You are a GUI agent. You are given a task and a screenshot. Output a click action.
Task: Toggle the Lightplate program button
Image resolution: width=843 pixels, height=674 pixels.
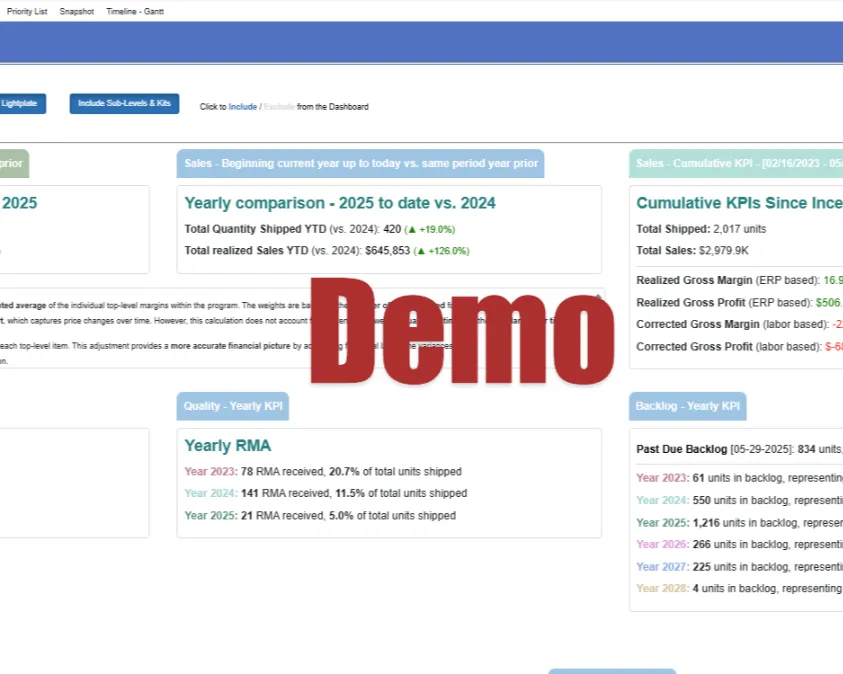coord(20,104)
